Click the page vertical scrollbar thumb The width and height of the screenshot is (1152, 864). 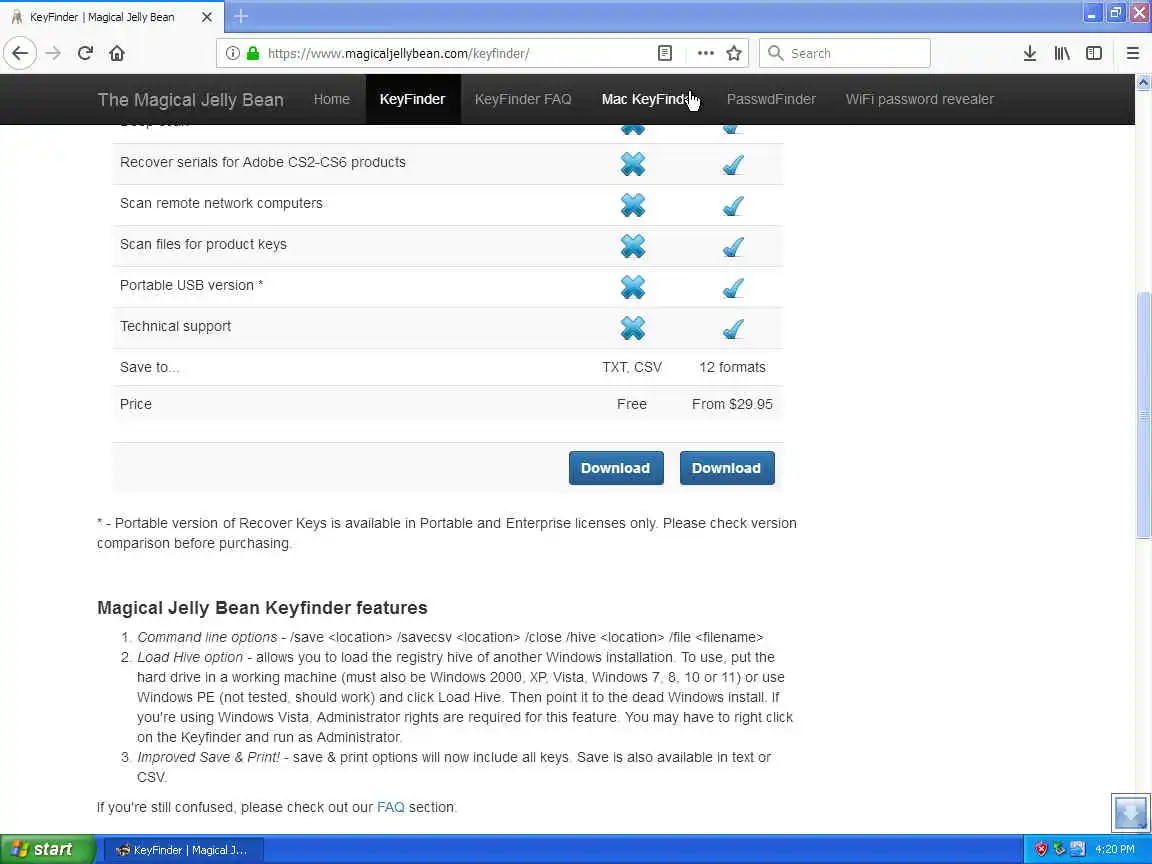pos(1143,415)
